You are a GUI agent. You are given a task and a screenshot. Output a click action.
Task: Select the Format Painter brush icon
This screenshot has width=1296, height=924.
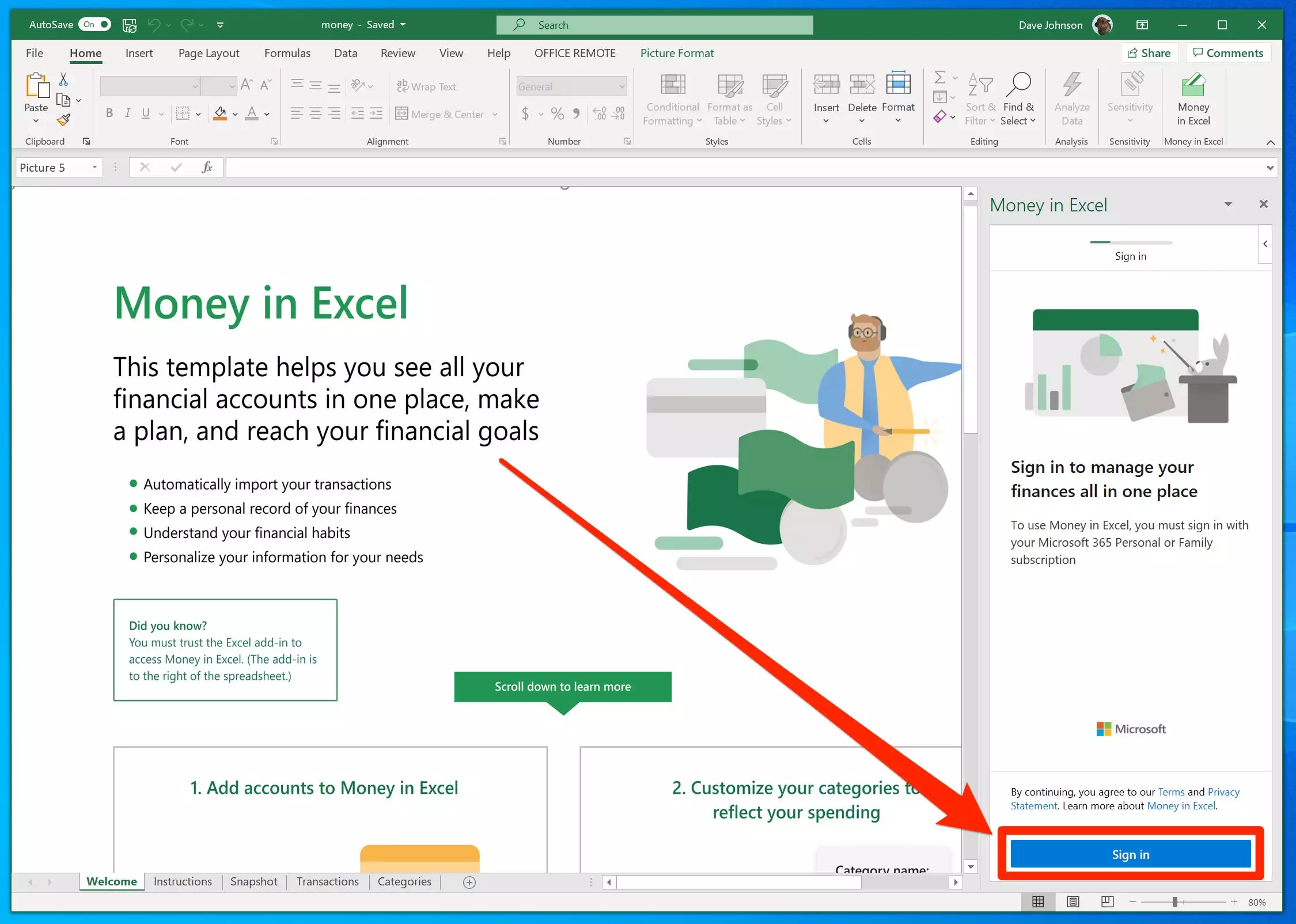63,120
